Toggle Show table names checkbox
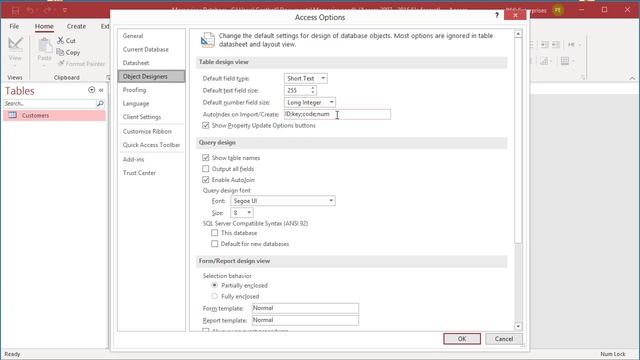 point(206,158)
